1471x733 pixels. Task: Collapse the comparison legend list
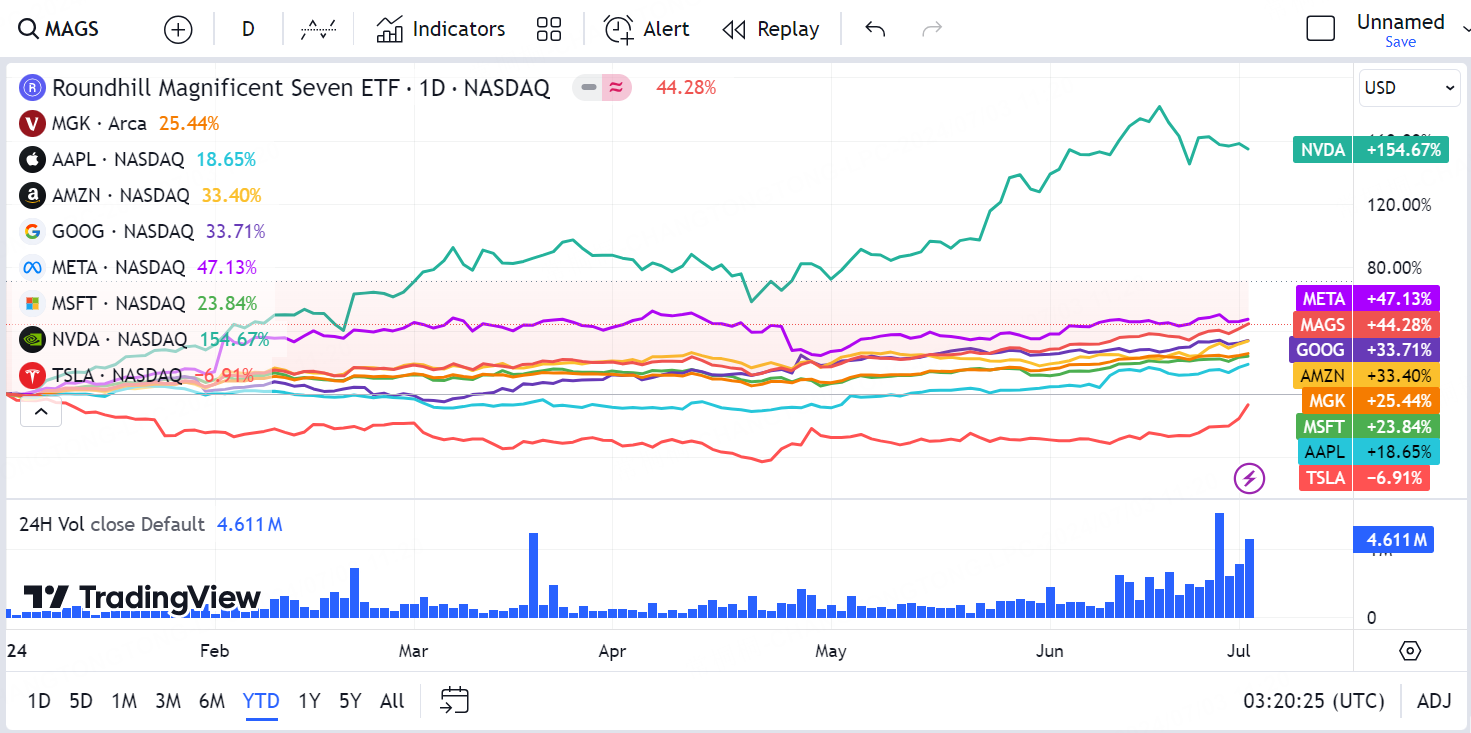(41, 411)
